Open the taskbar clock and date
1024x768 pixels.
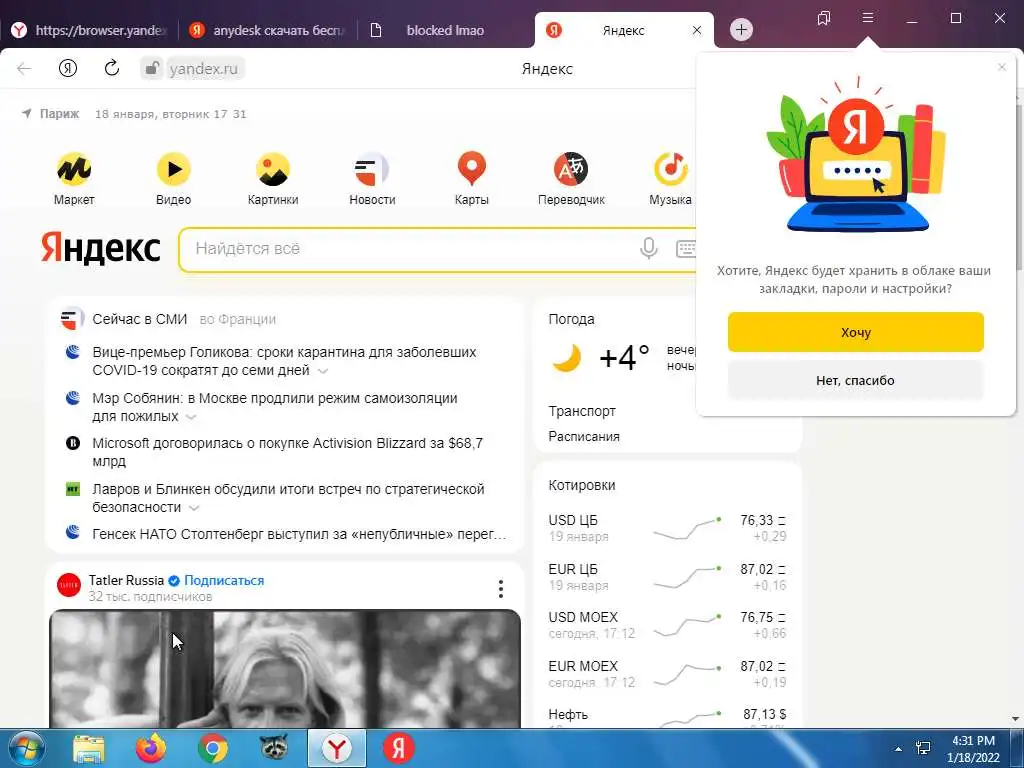[973, 749]
